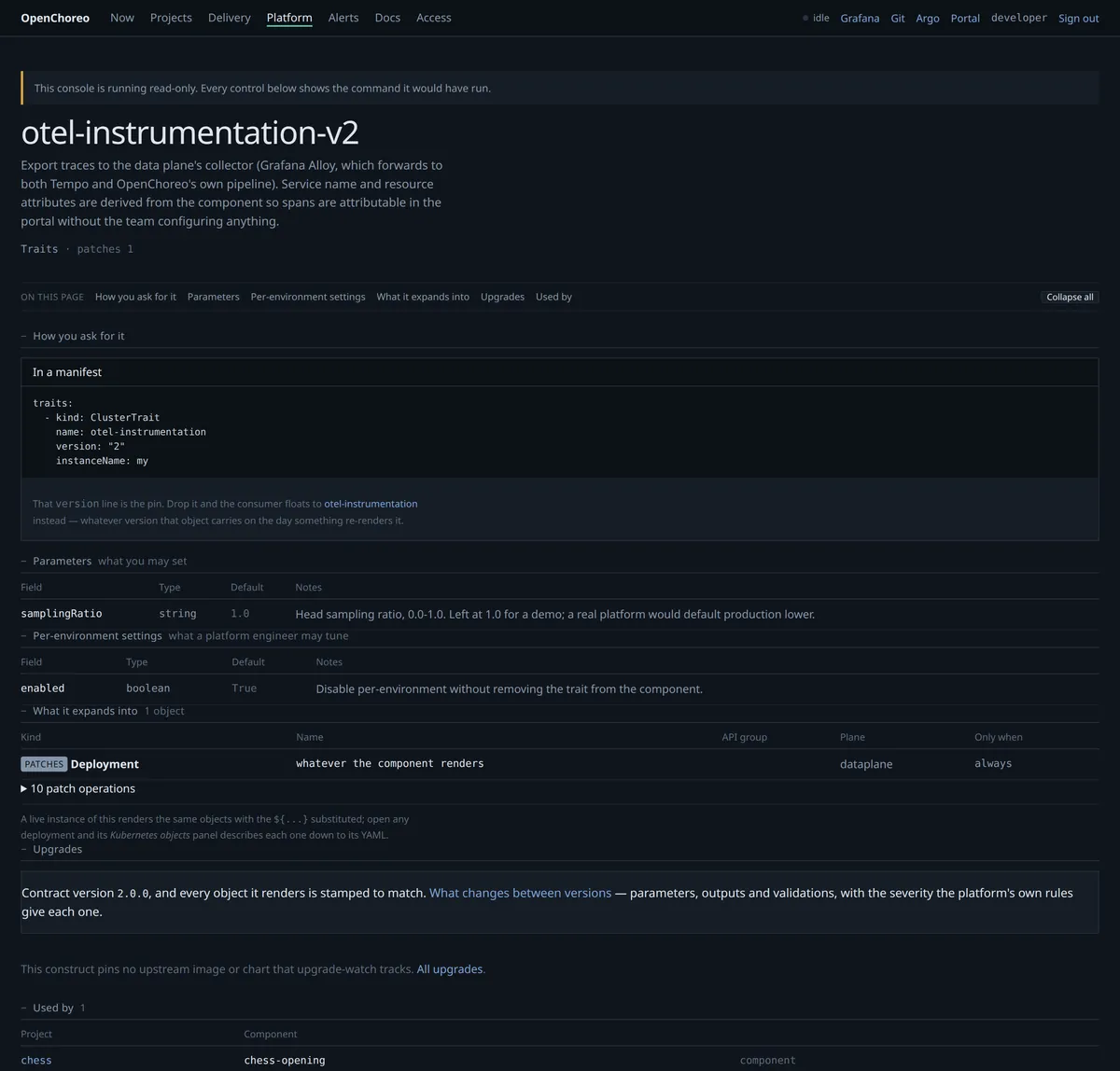Click the enabled field name
This screenshot has width=1120, height=1071.
tap(43, 688)
